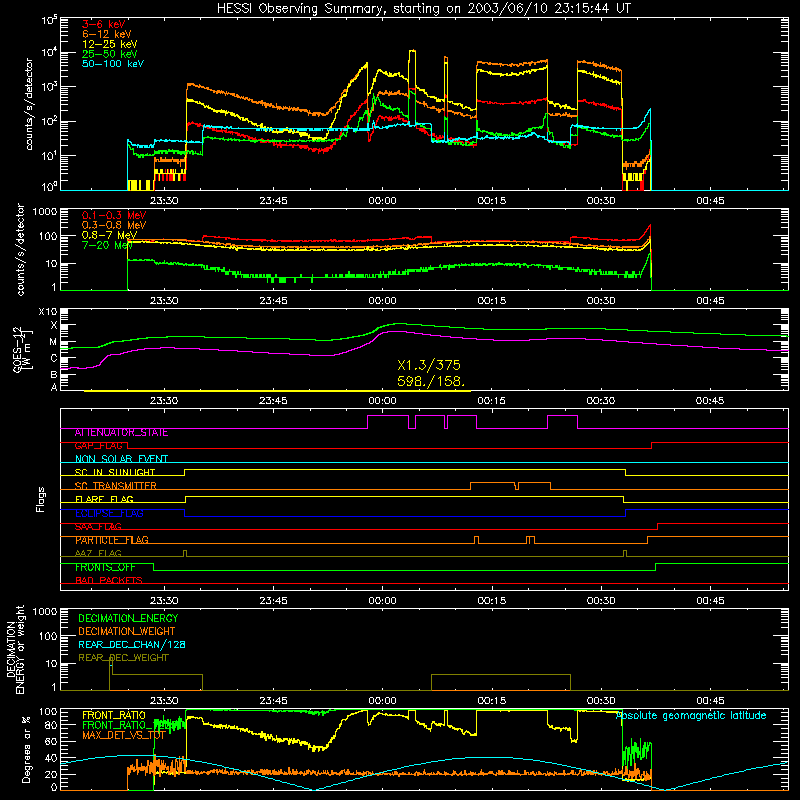The image size is (800, 800).
Task: Click the DECIMATION_WEIGHT legend entry
Action: pyautogui.click(x=127, y=632)
